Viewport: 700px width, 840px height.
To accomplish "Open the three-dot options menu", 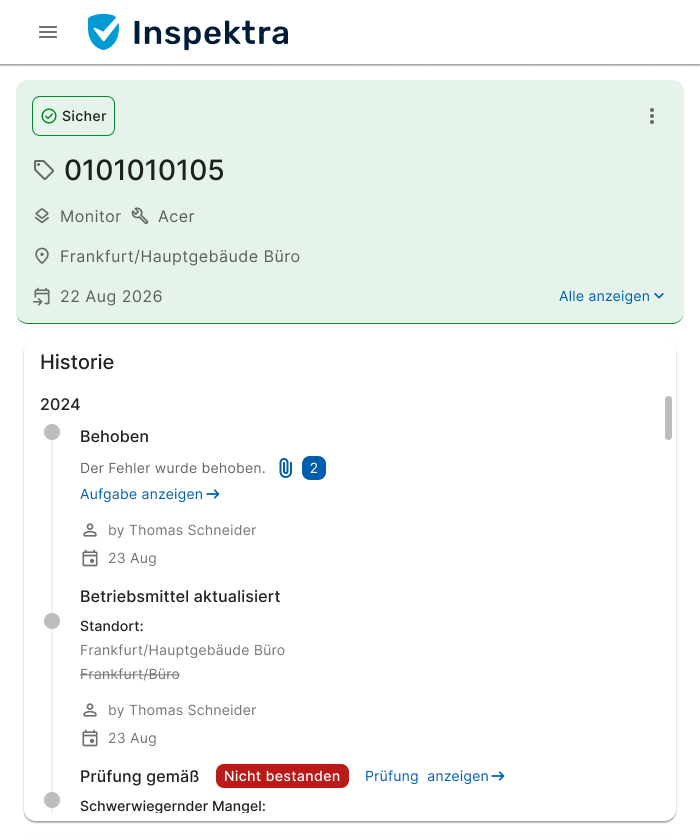I will (652, 116).
